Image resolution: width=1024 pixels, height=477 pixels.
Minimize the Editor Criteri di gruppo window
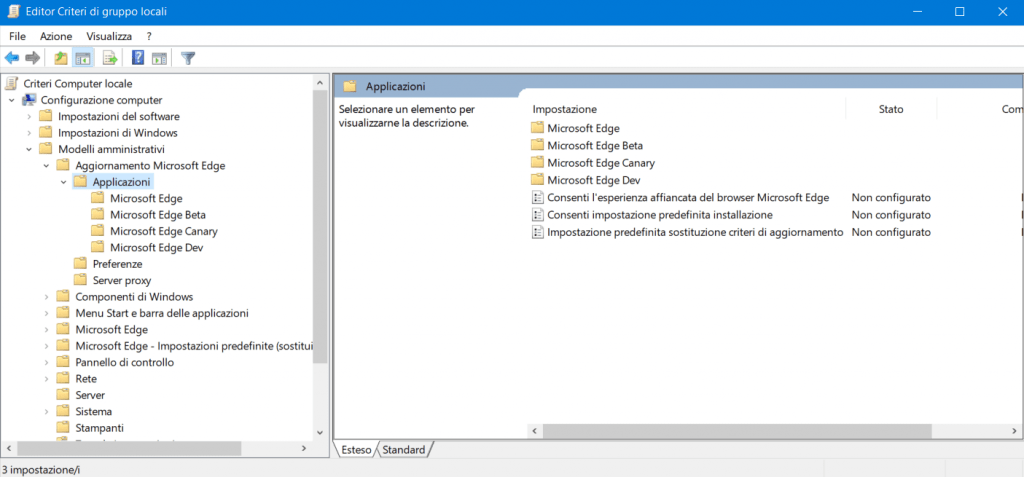tap(919, 12)
